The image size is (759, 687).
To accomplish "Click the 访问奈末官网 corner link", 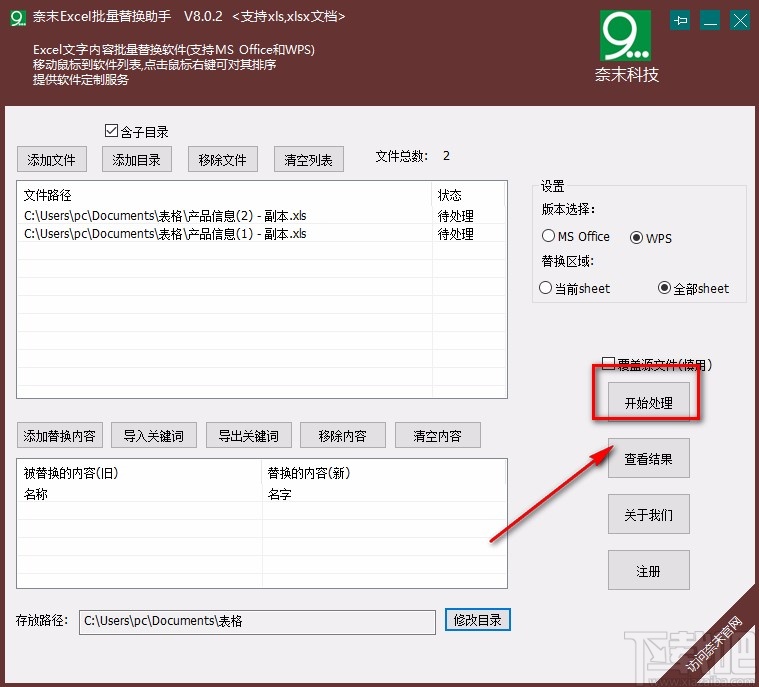I will 714,643.
